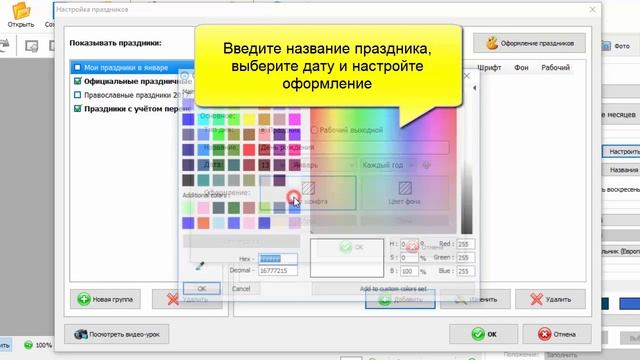Click the Decimal value field

click(x=278, y=270)
